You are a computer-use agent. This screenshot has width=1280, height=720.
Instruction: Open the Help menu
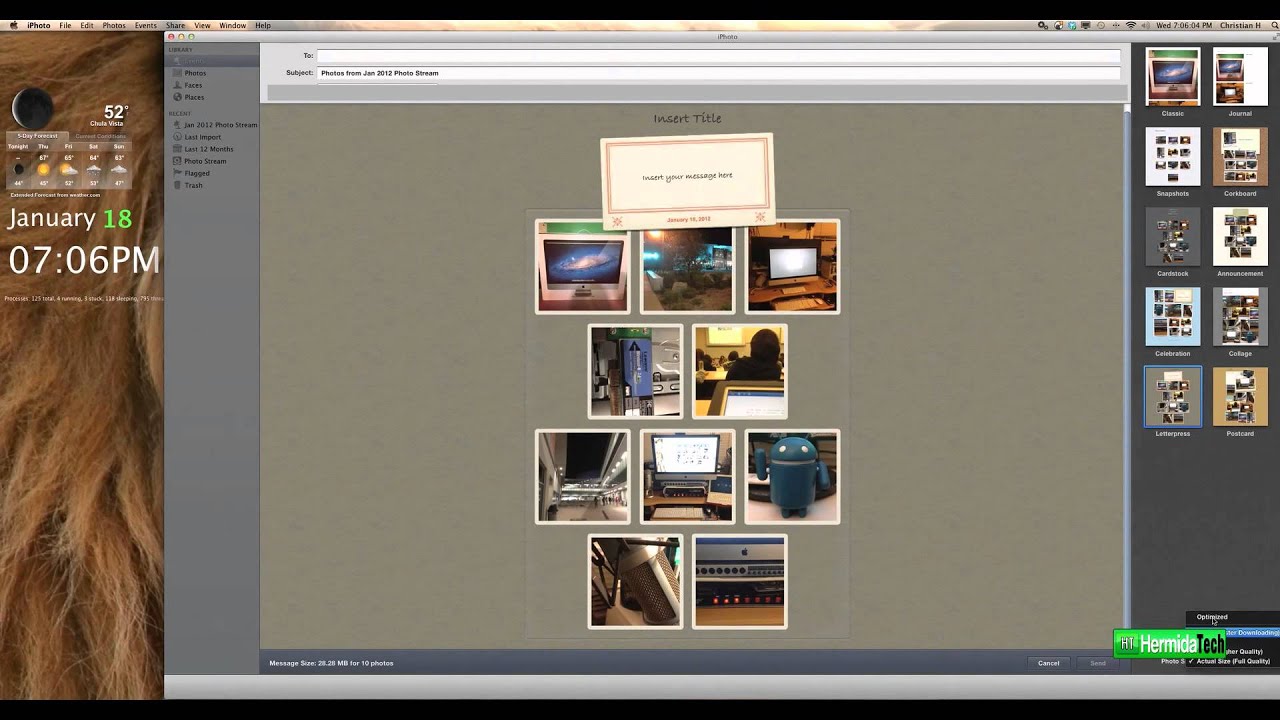click(x=263, y=25)
